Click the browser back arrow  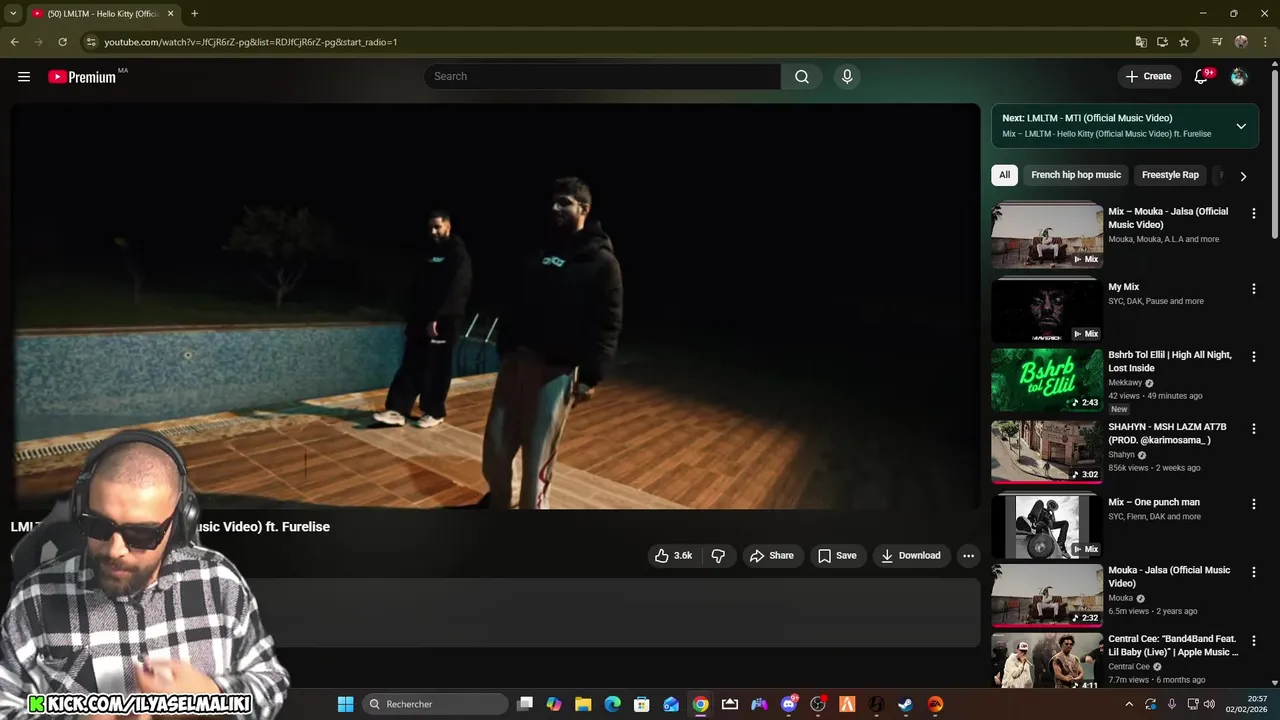[14, 42]
